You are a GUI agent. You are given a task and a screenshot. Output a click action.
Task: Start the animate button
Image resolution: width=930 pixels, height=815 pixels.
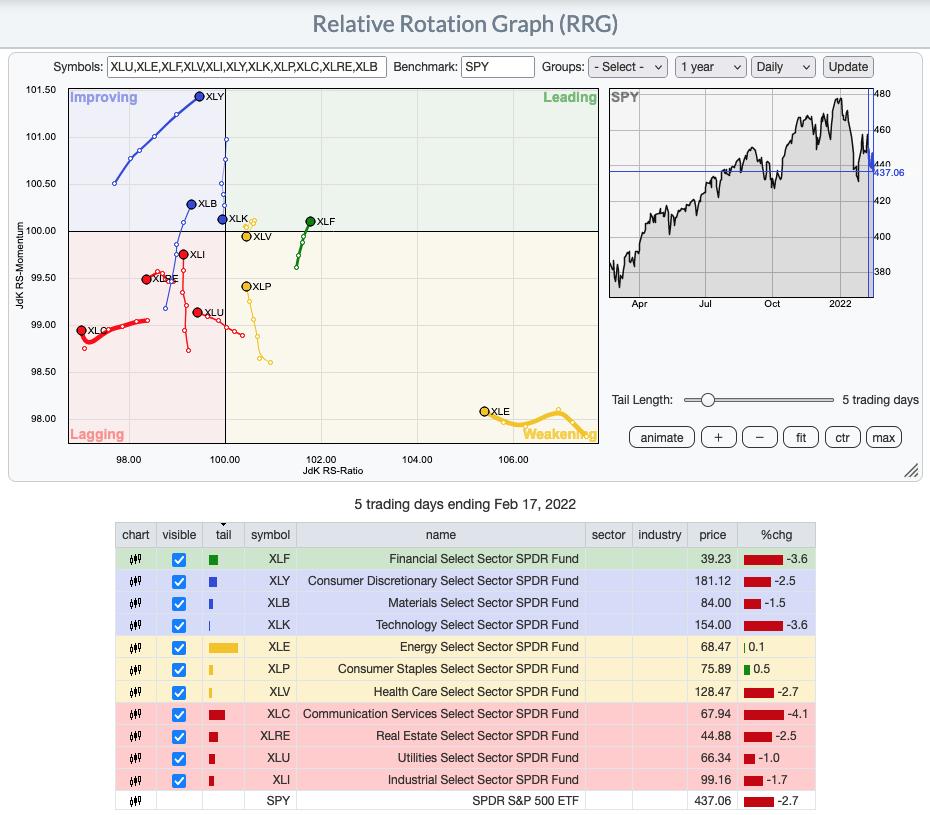[x=661, y=438]
